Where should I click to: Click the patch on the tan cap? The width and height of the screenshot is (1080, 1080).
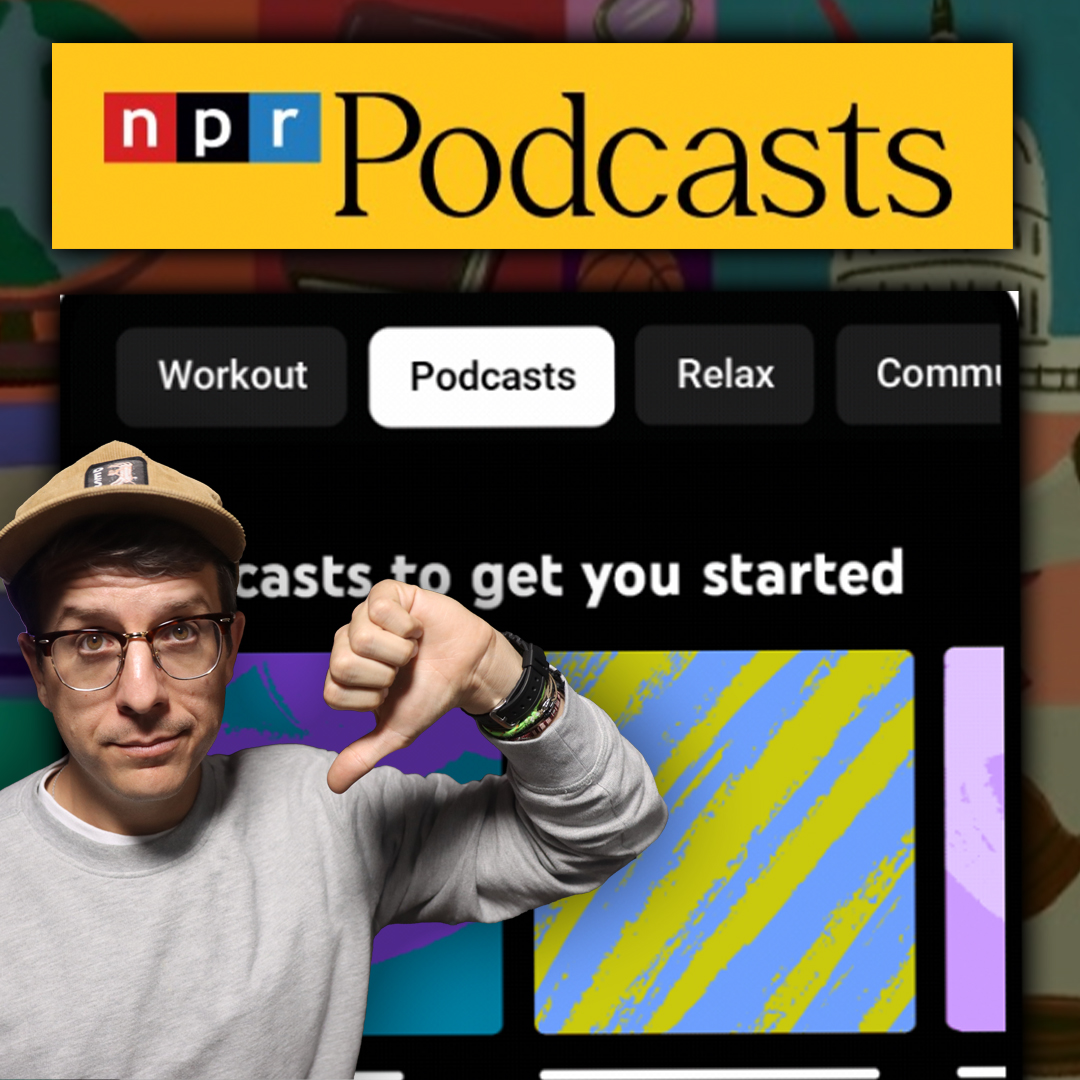coord(116,472)
